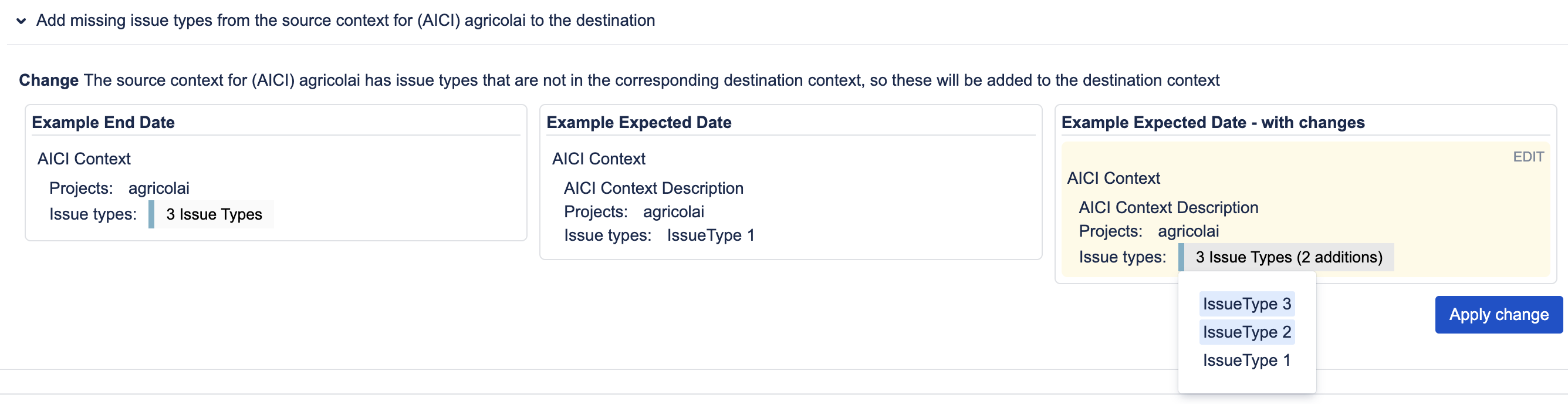Click AICI Context in the Expected Date card

pos(599,159)
